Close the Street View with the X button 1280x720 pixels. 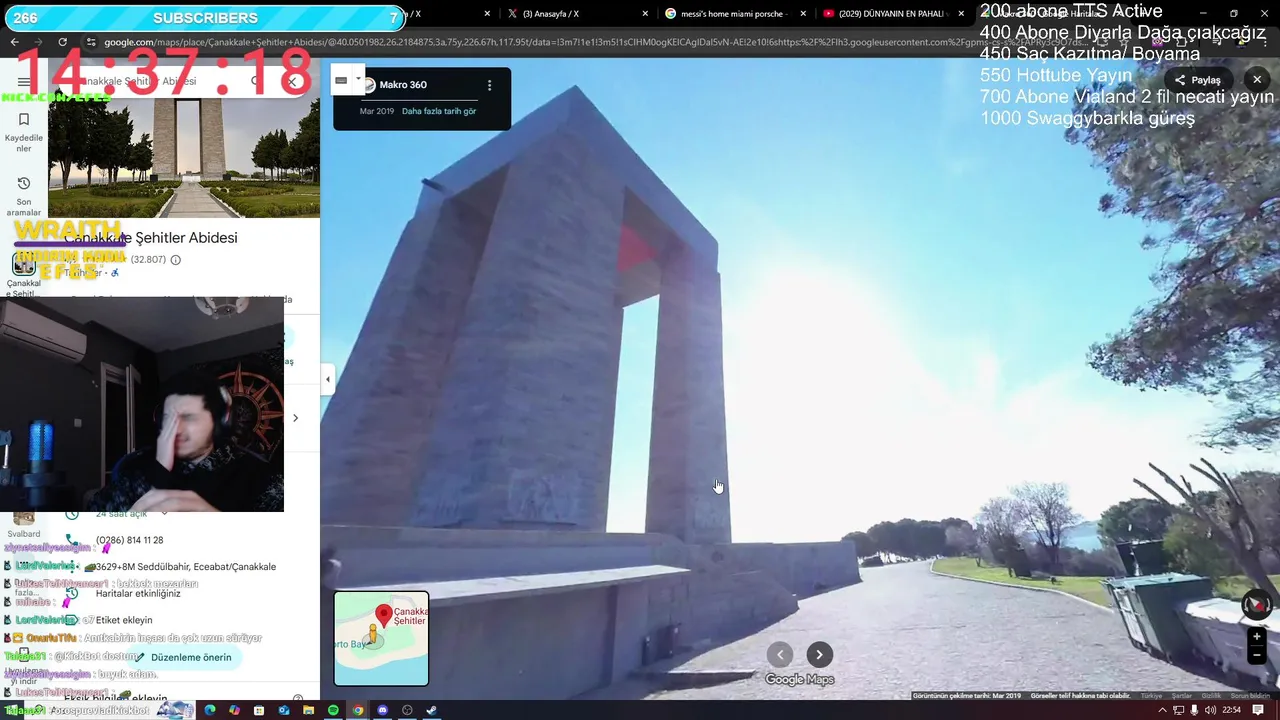click(x=1257, y=80)
